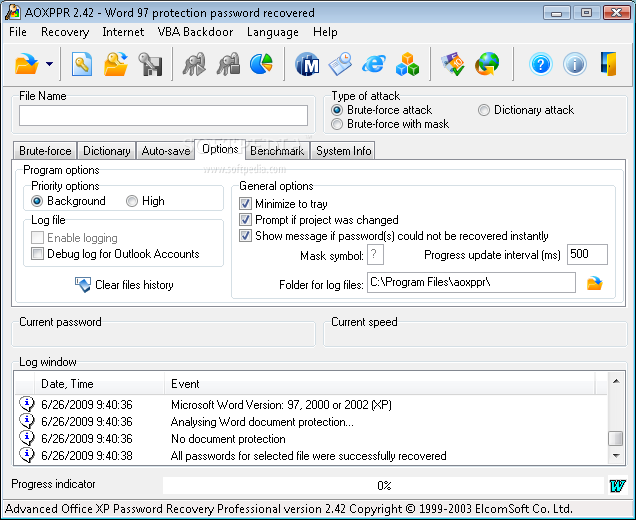Click the File Name input field
The image size is (636, 520).
pos(163,116)
